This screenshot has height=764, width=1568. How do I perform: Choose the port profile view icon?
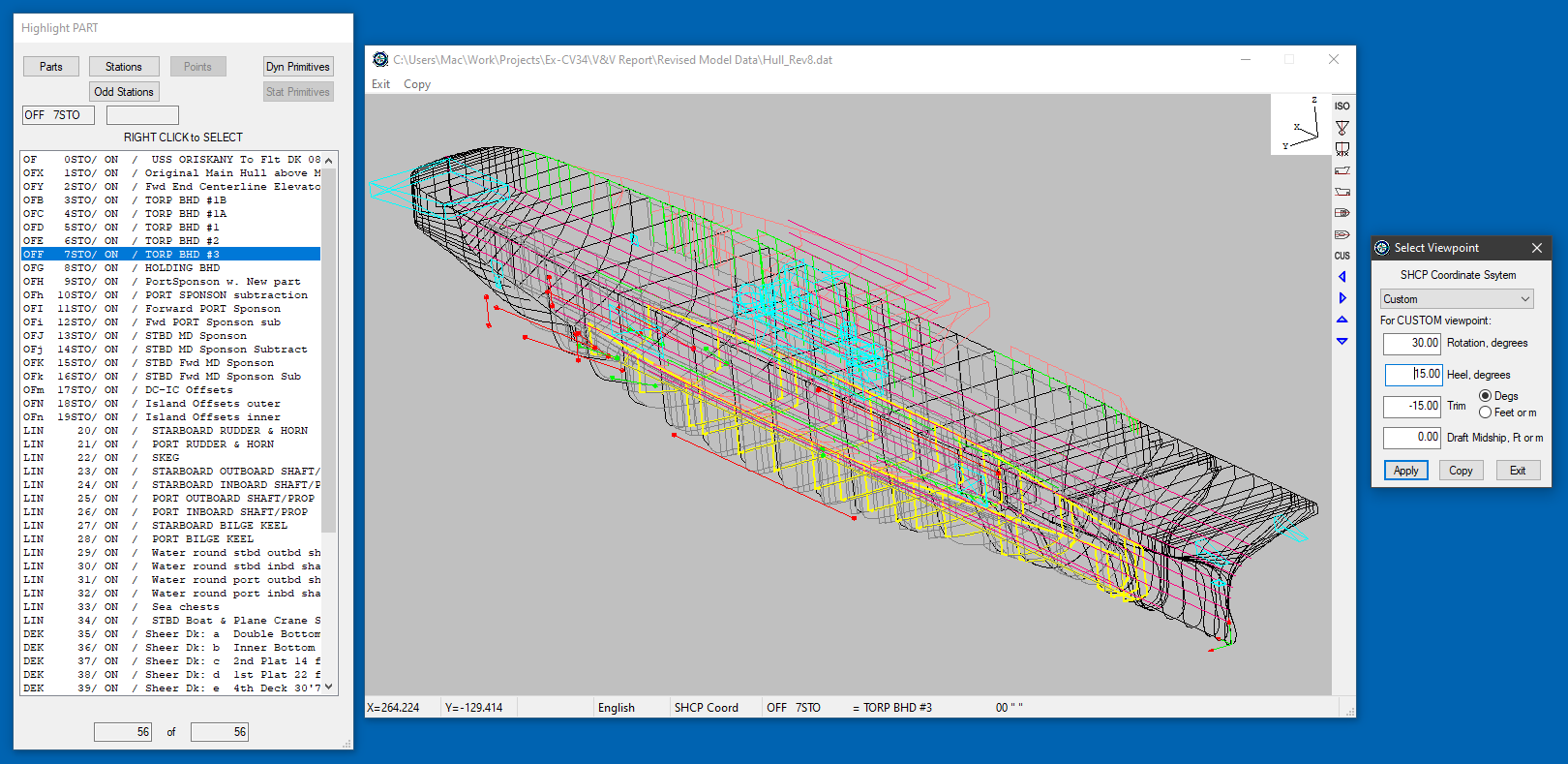point(1342,192)
